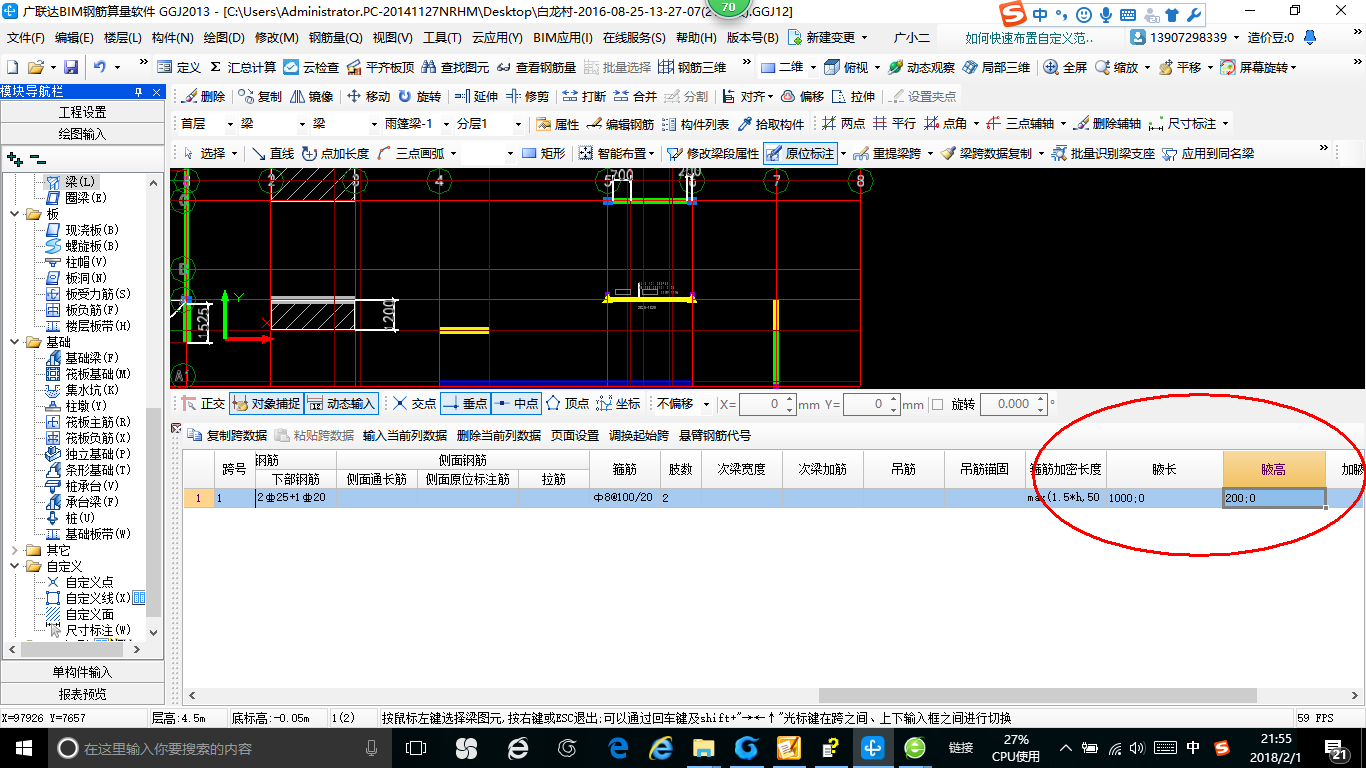
Task: Select the 移动 move tool
Action: click(369, 96)
